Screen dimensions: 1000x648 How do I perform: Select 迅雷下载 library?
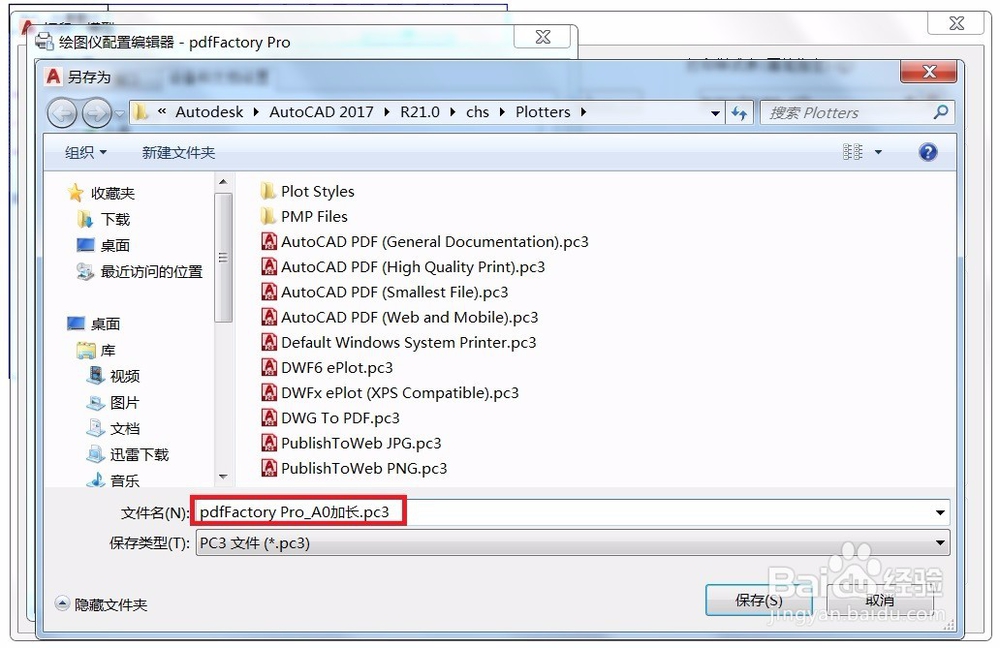128,454
